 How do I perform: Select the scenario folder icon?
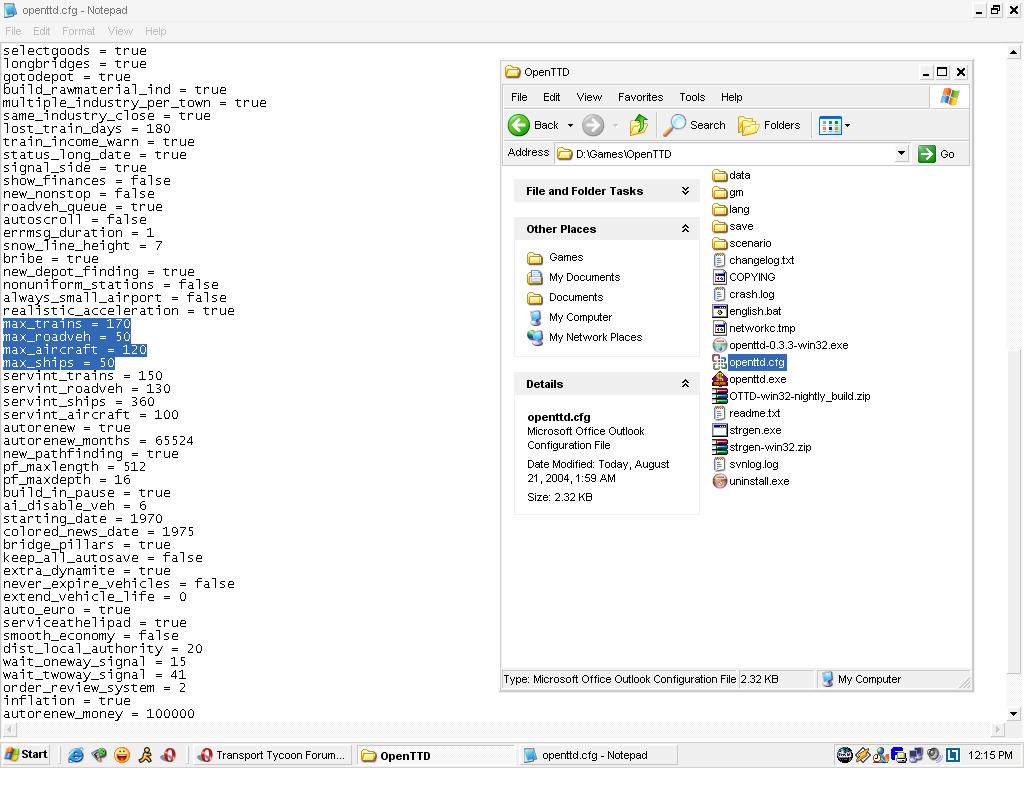click(720, 243)
